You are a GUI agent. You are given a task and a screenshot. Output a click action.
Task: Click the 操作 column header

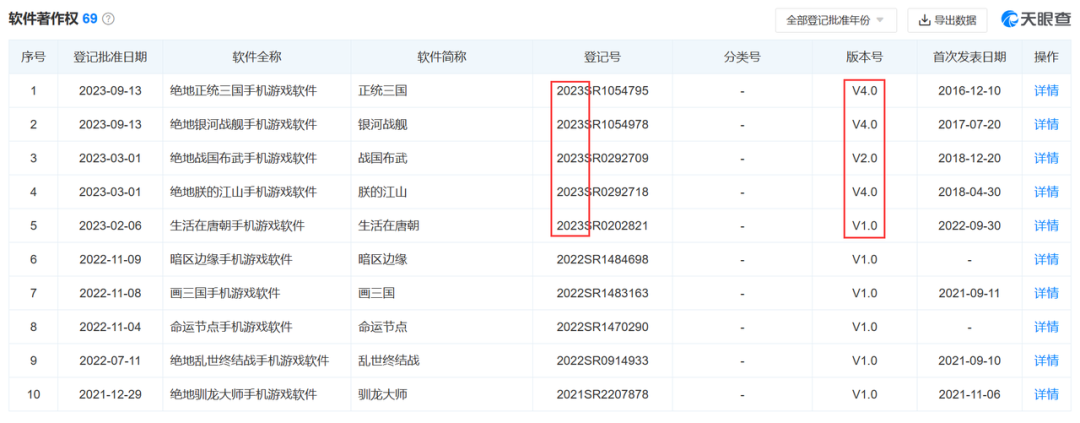(1046, 57)
